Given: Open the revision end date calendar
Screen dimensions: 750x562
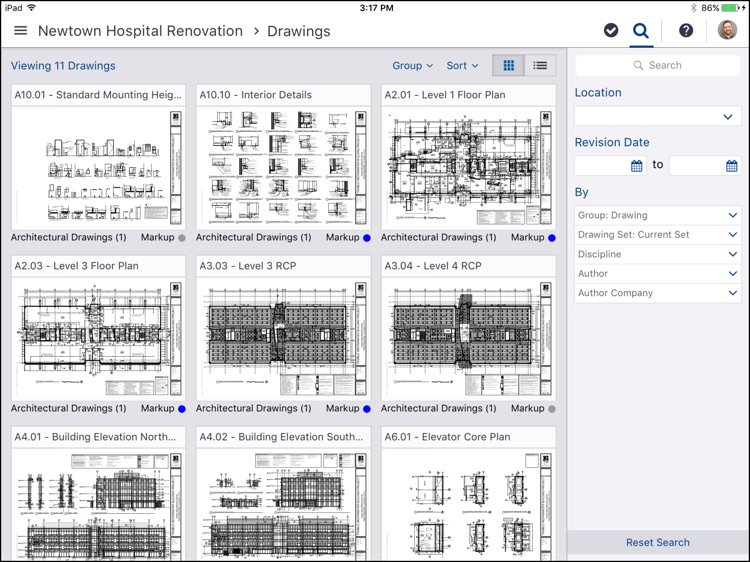Looking at the screenshot, I should click(x=732, y=166).
